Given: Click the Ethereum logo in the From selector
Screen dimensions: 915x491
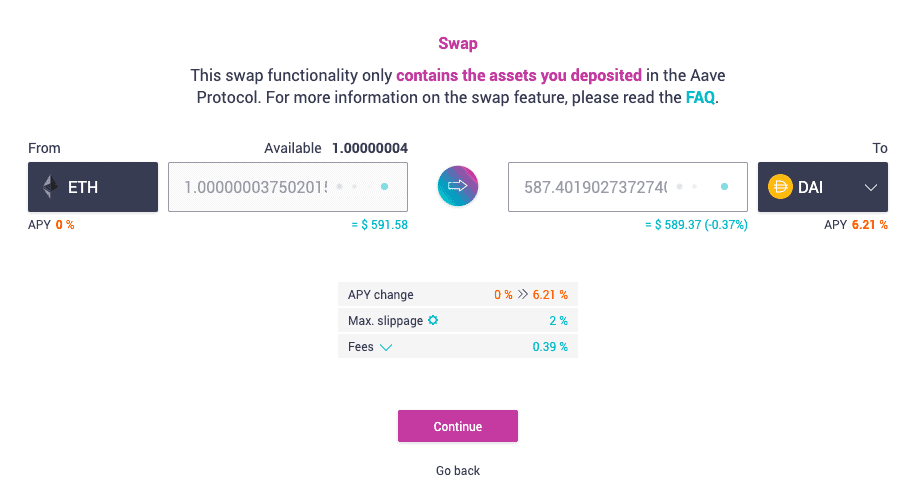Looking at the screenshot, I should pyautogui.click(x=49, y=187).
